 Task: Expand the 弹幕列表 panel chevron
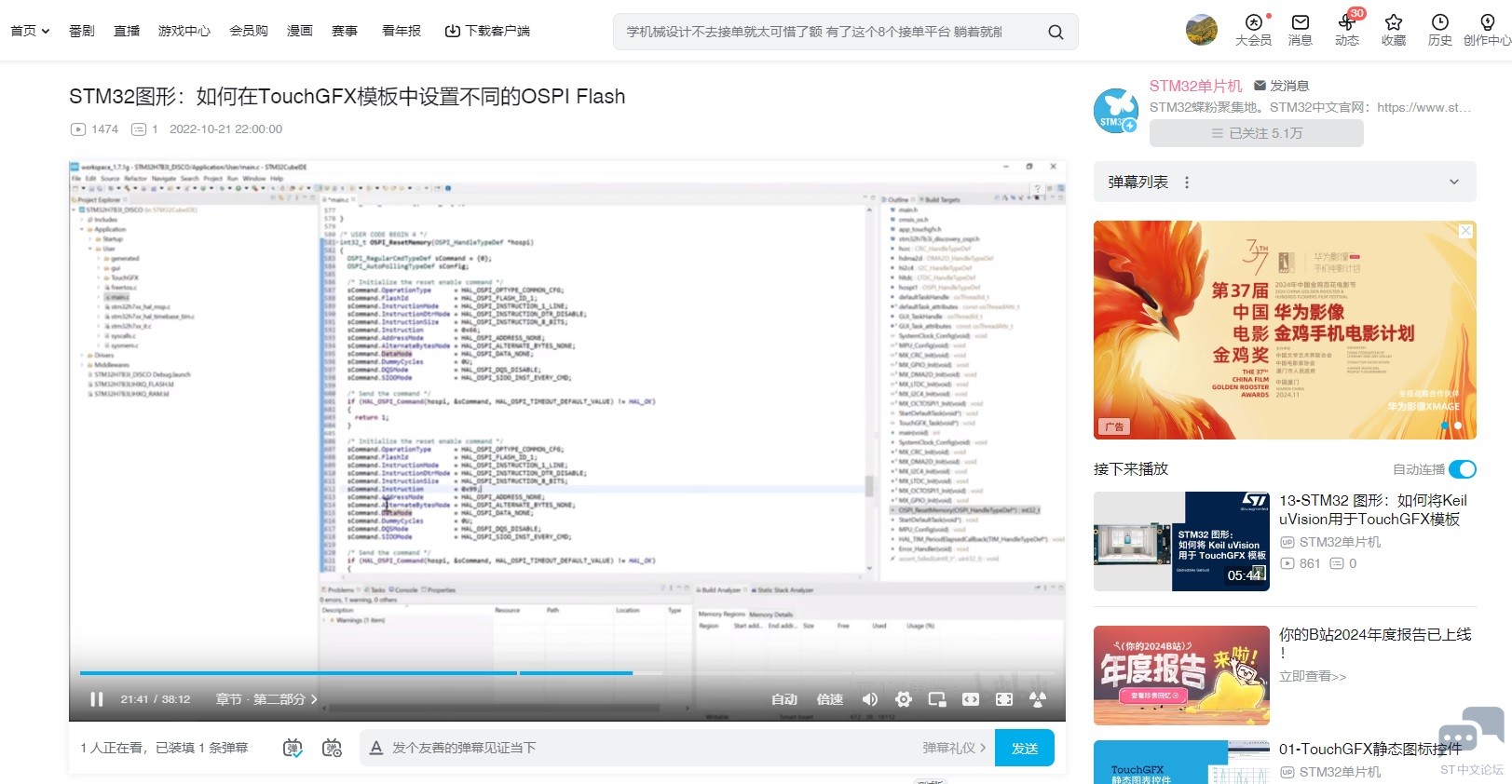[1454, 182]
